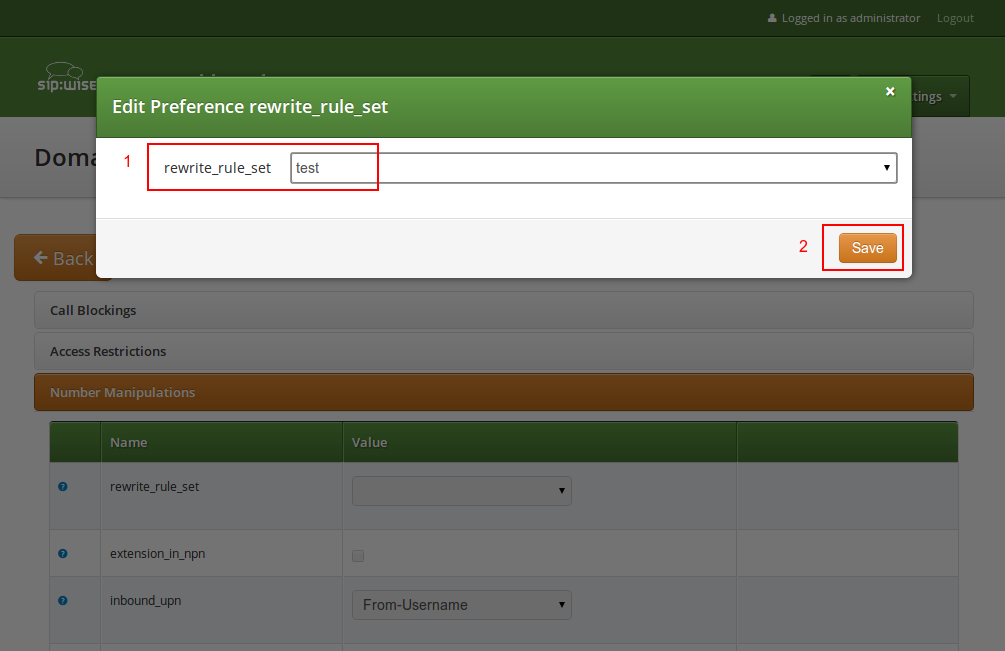Click the help icon beside rewrite_rule_set row
1005x651 pixels.
click(x=62, y=486)
